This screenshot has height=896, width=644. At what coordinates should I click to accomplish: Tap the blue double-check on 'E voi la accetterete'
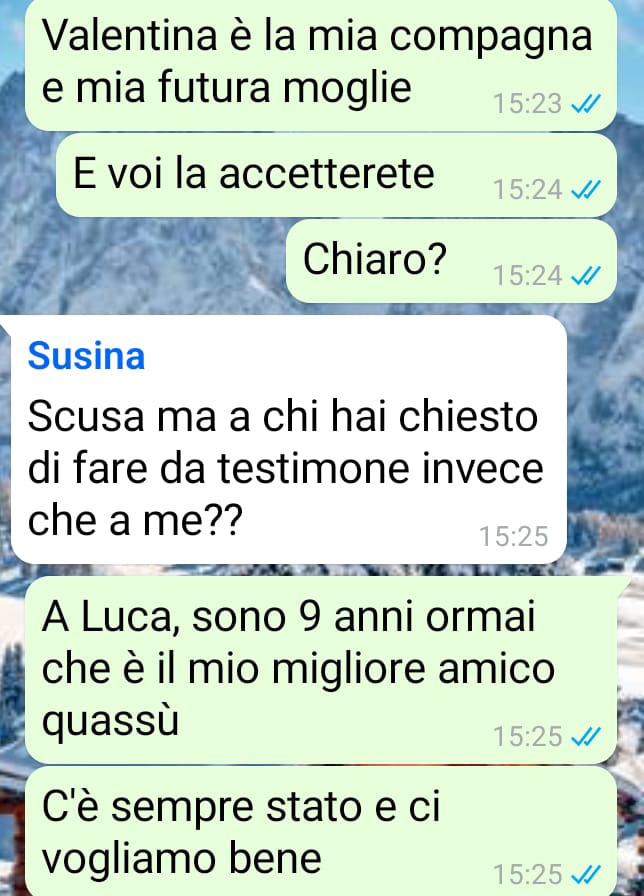[586, 190]
